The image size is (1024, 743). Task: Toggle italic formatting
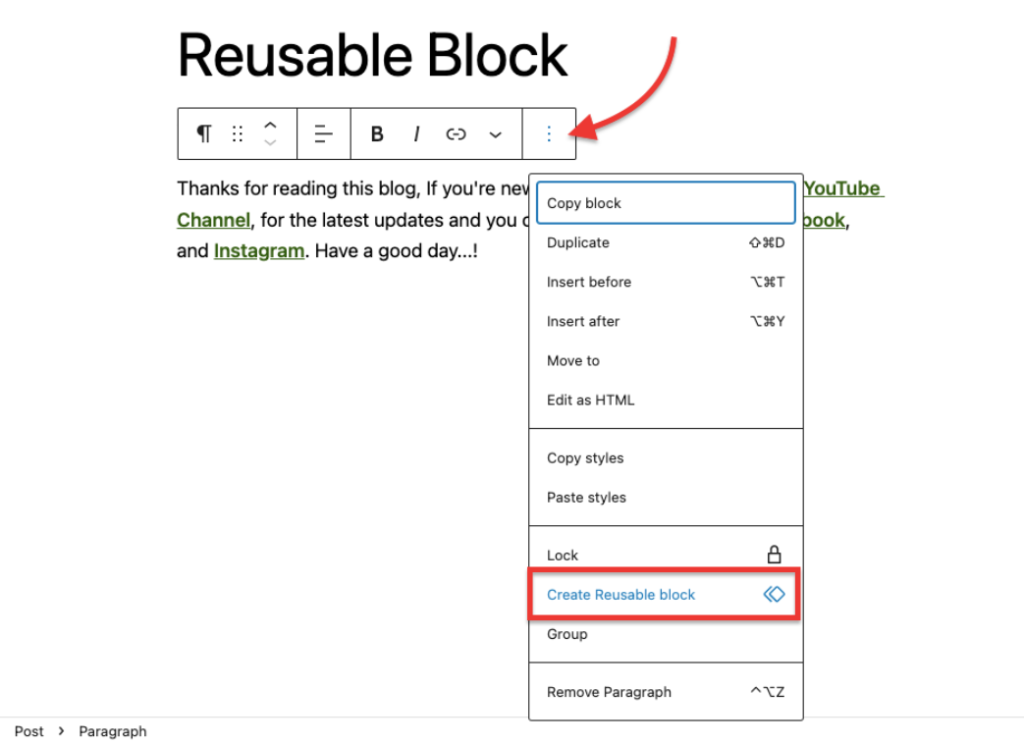416,134
